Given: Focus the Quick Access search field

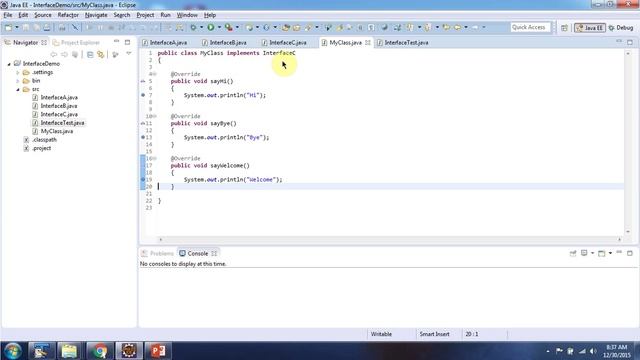Looking at the screenshot, I should [530, 27].
